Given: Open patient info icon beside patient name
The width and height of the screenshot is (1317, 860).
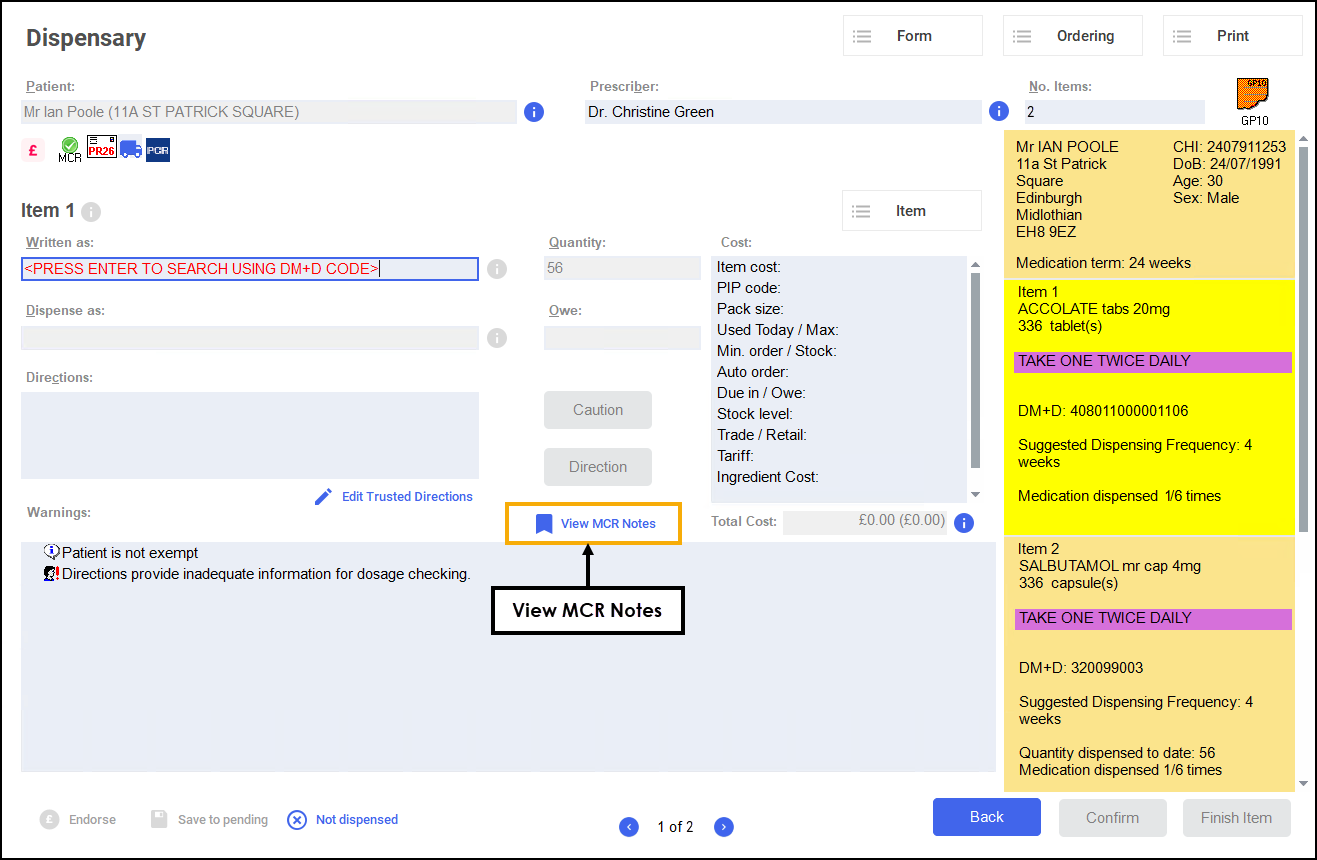Looking at the screenshot, I should 534,112.
